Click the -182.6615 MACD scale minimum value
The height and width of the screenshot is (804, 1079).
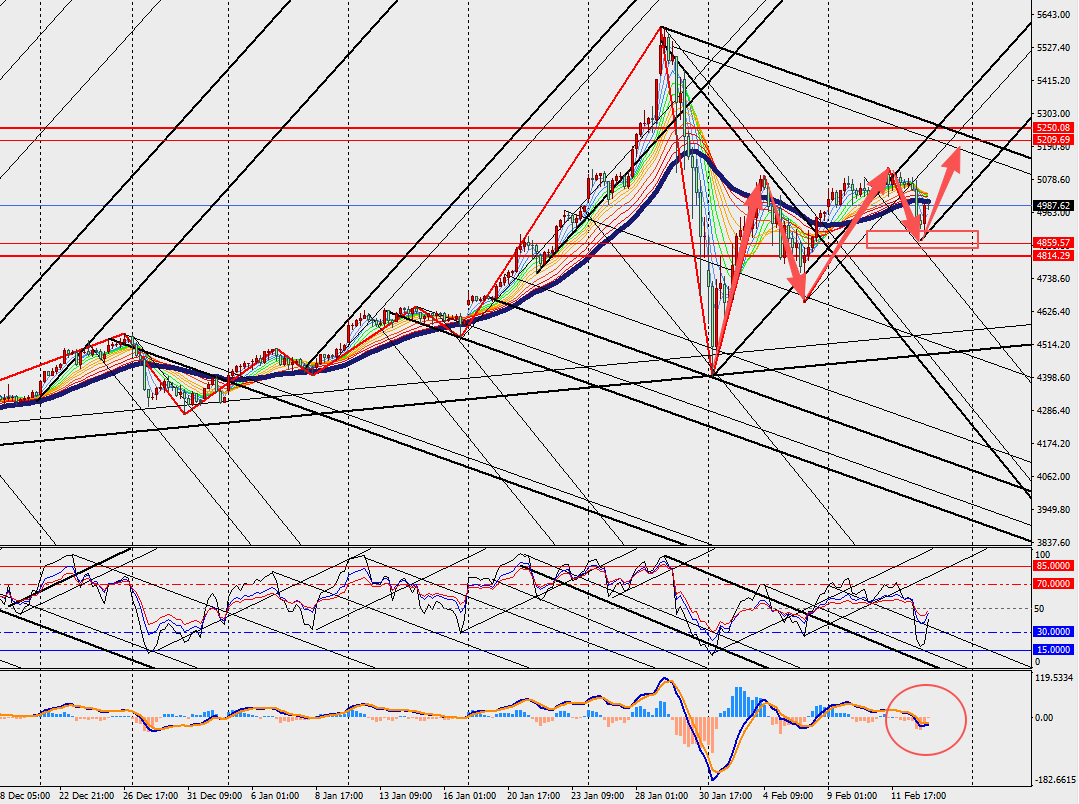(x=1055, y=780)
